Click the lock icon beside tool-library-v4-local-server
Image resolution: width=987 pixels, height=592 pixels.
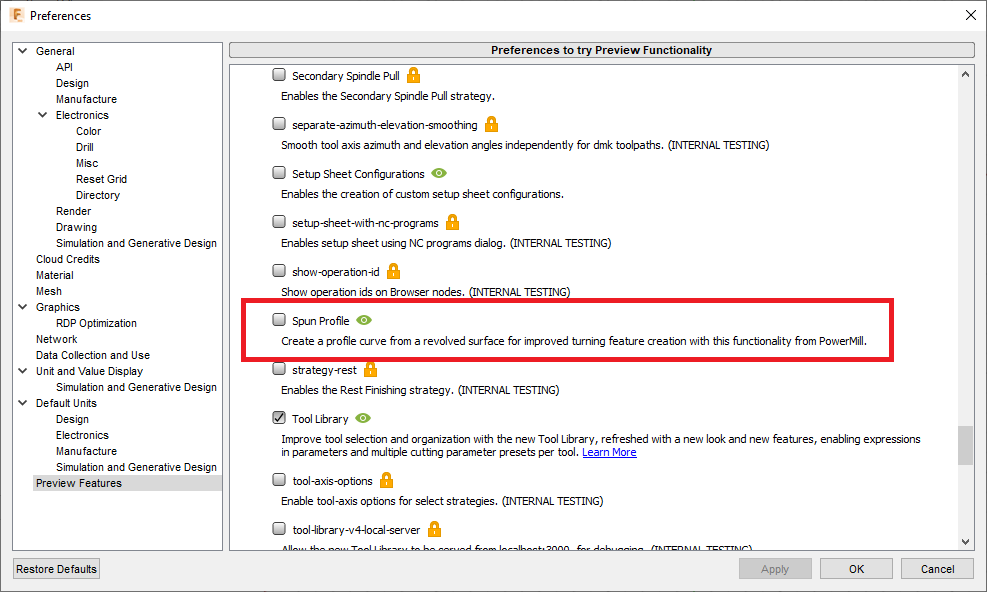tap(434, 529)
